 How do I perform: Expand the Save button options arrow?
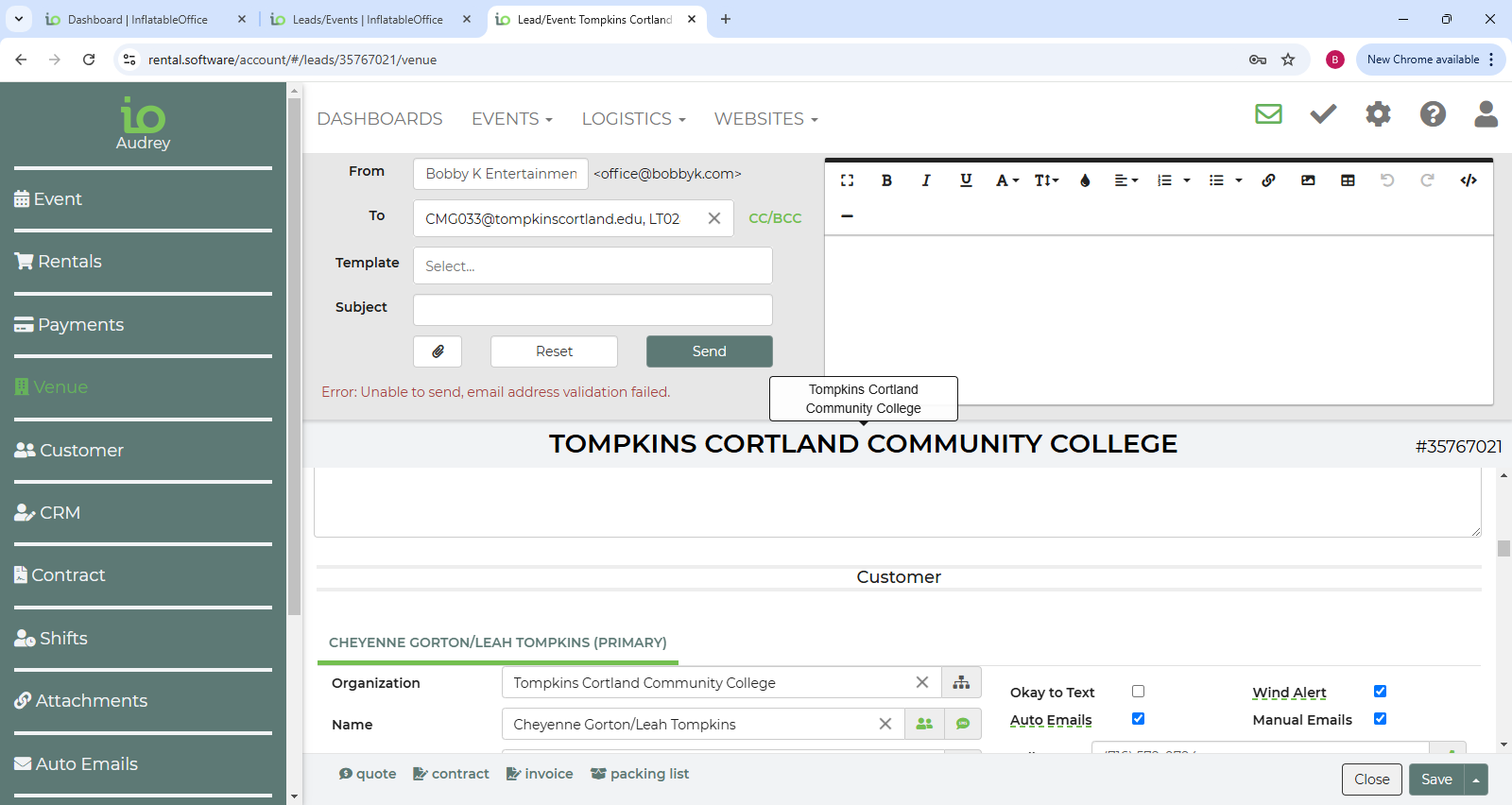tap(1476, 780)
